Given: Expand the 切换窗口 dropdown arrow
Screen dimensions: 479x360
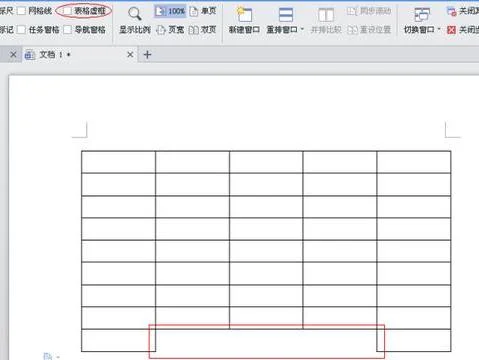Looking at the screenshot, I should pyautogui.click(x=439, y=29).
